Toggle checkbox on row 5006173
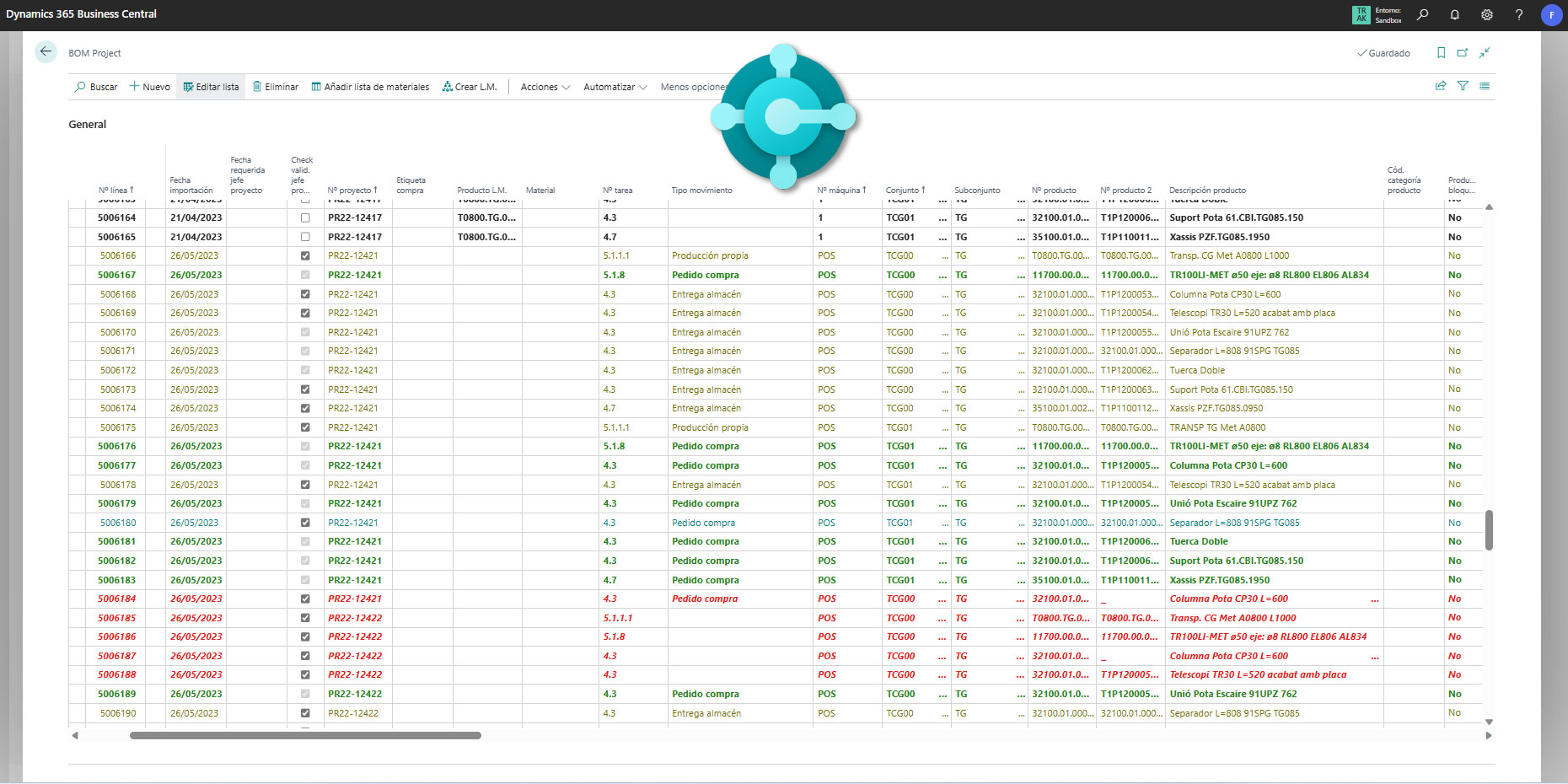This screenshot has height=784, width=1568. click(x=305, y=389)
